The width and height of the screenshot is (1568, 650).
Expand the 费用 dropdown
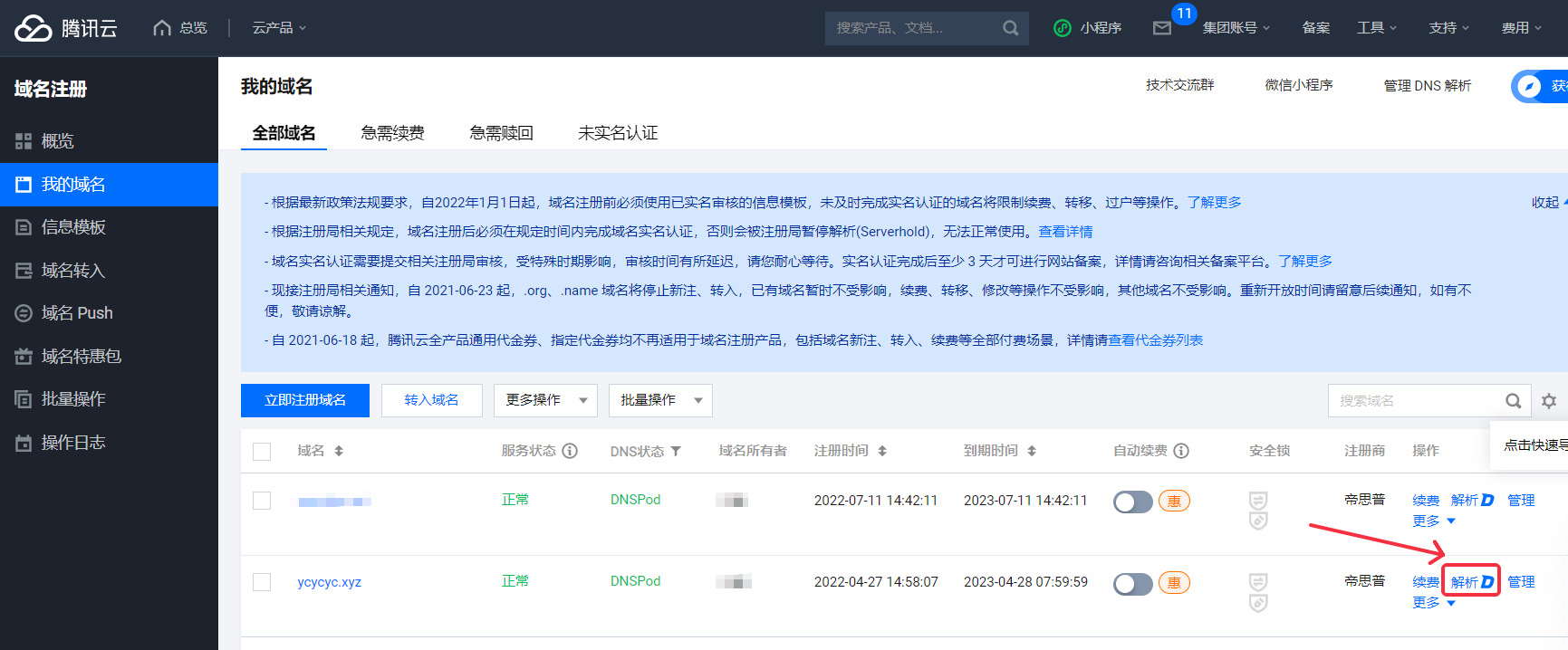pos(1522,28)
